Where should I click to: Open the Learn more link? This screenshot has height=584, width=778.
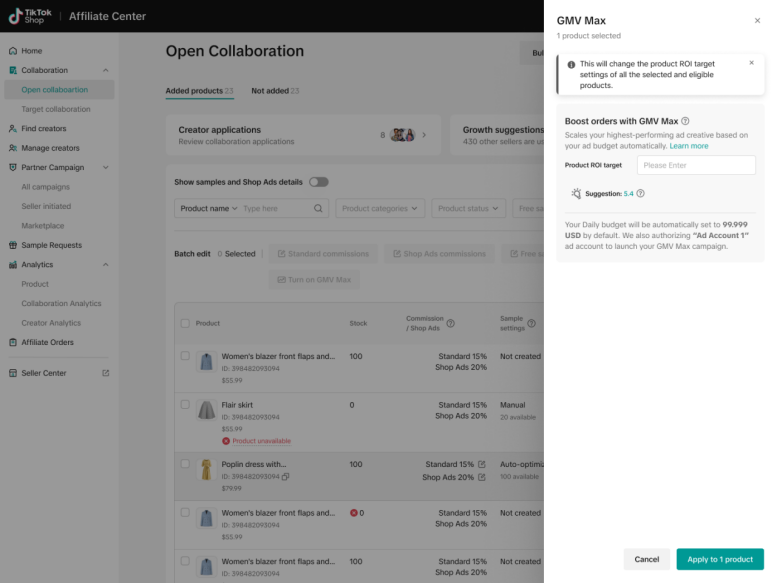point(689,146)
